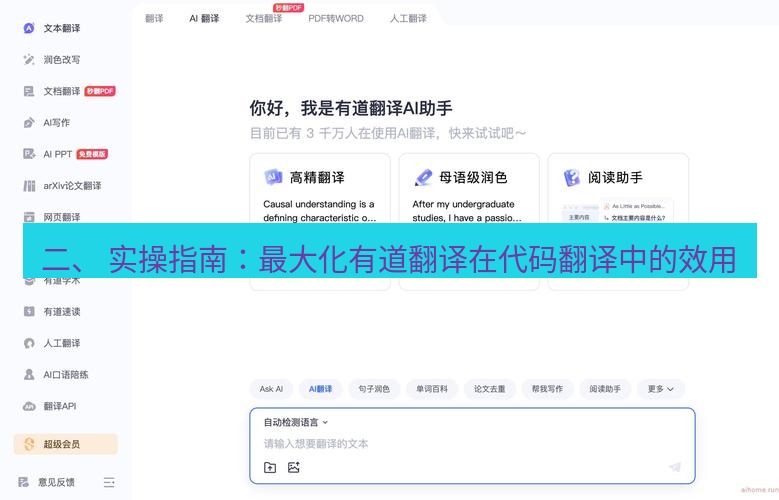Click the 'Causal understanding is a' sample text
The image size is (779, 500).
(319, 204)
